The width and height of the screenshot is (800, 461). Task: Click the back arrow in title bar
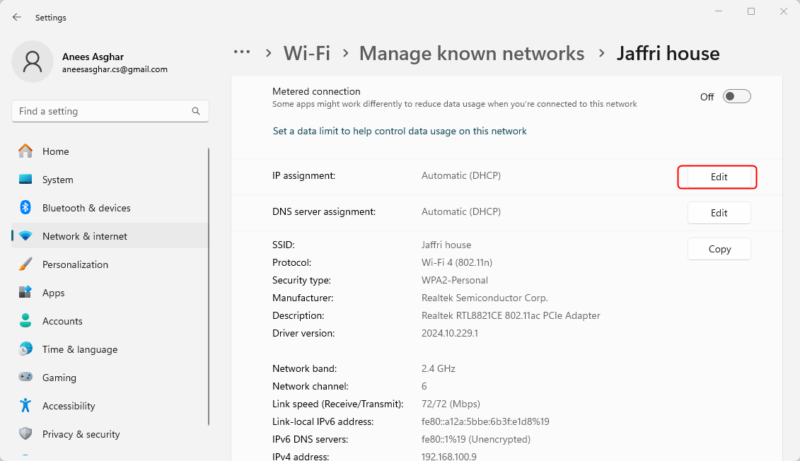(x=16, y=17)
